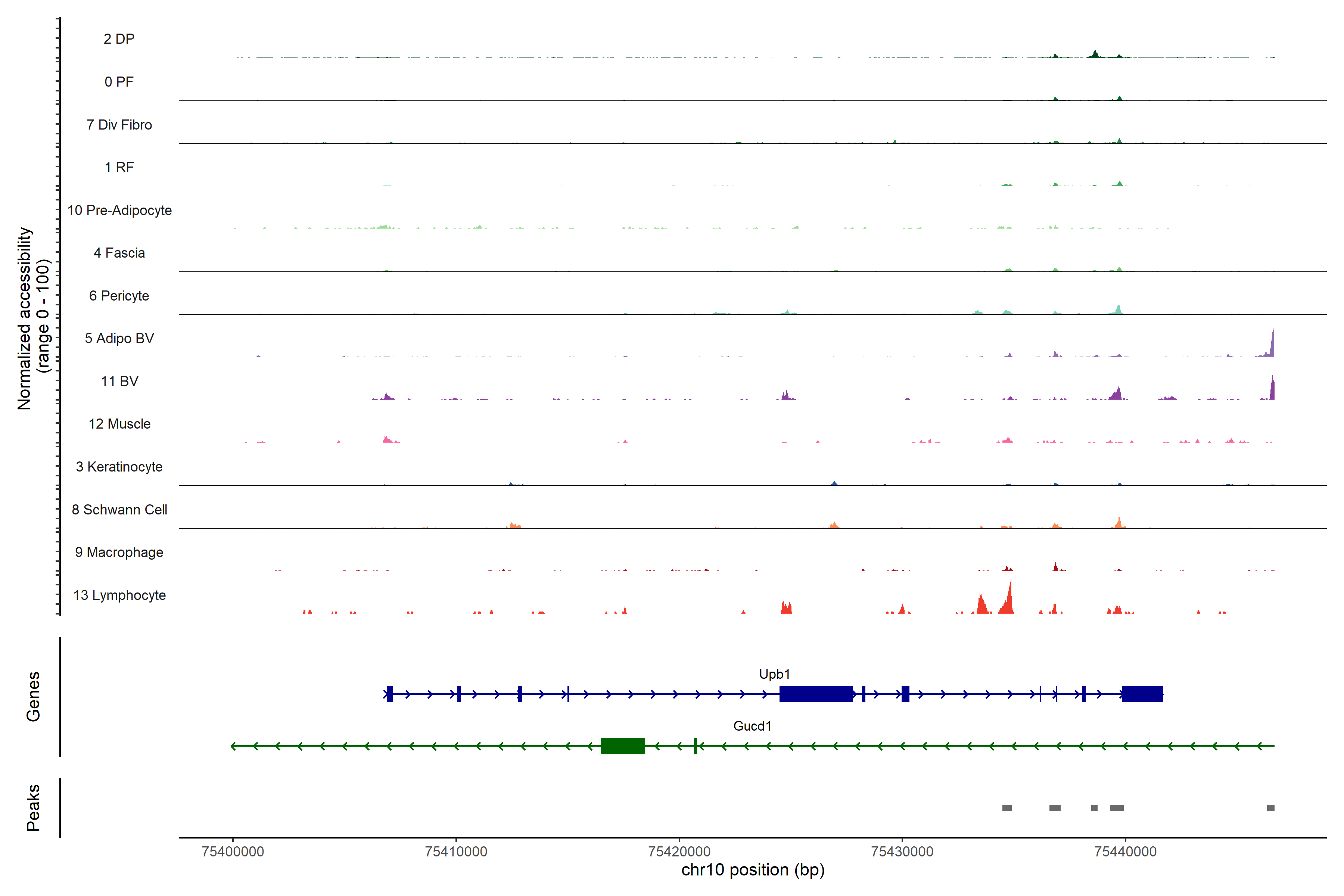The height and width of the screenshot is (896, 1344).
Task: Click the widest blue Upb1 exon
Action: point(815,694)
